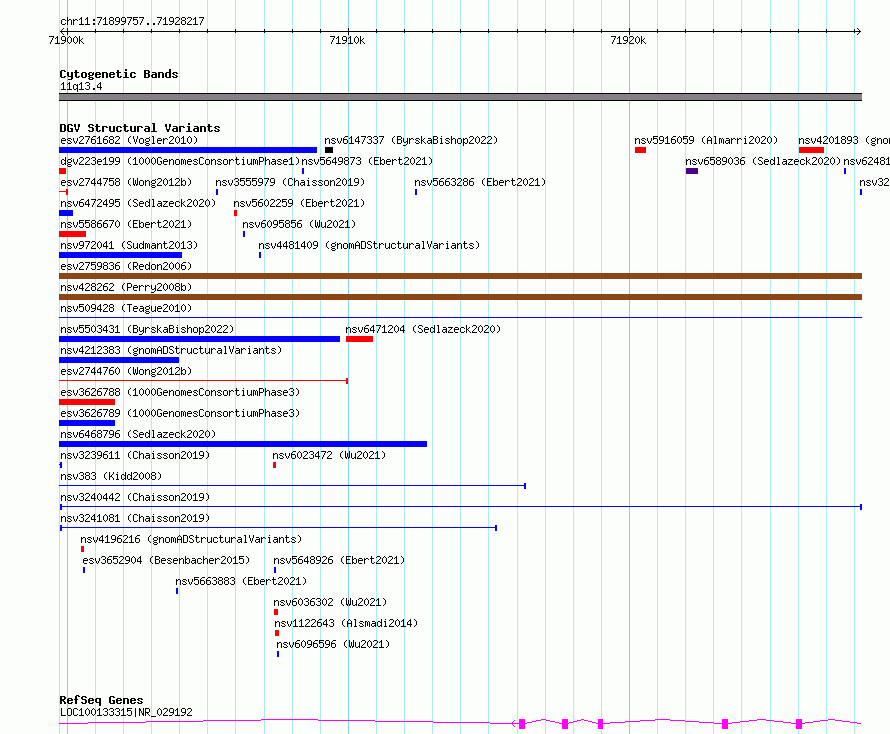
Task: Click nsv4212383 (gnomADStructuralVariants) label
Action: click(171, 350)
